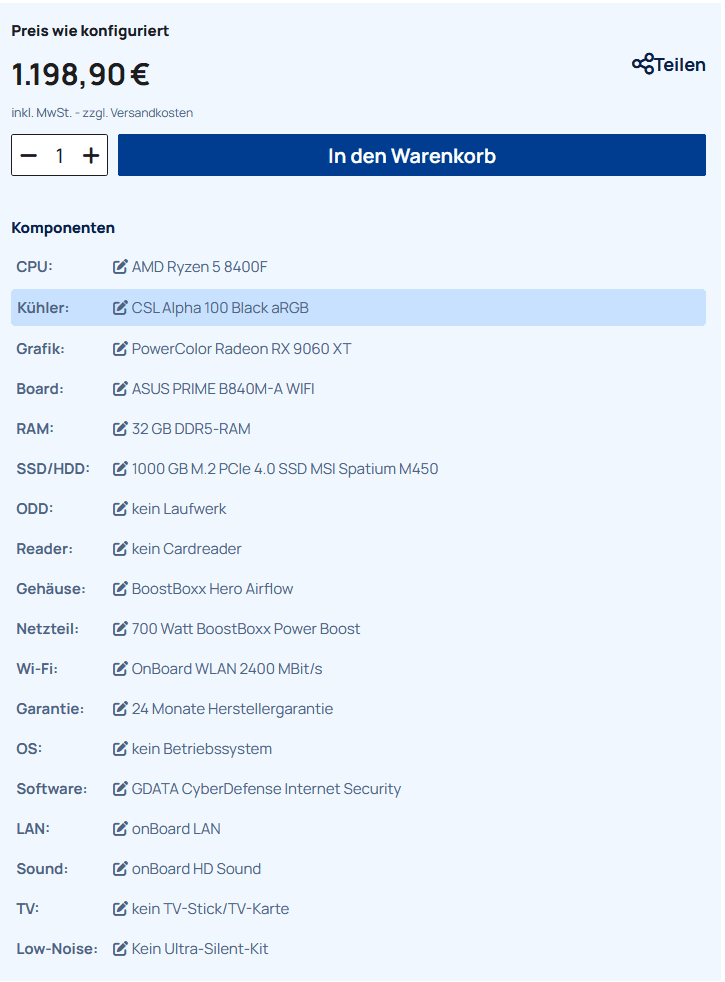
Task: Click the edit icon for 700 Watt BoostBoxx Power Boost
Action: (x=120, y=628)
